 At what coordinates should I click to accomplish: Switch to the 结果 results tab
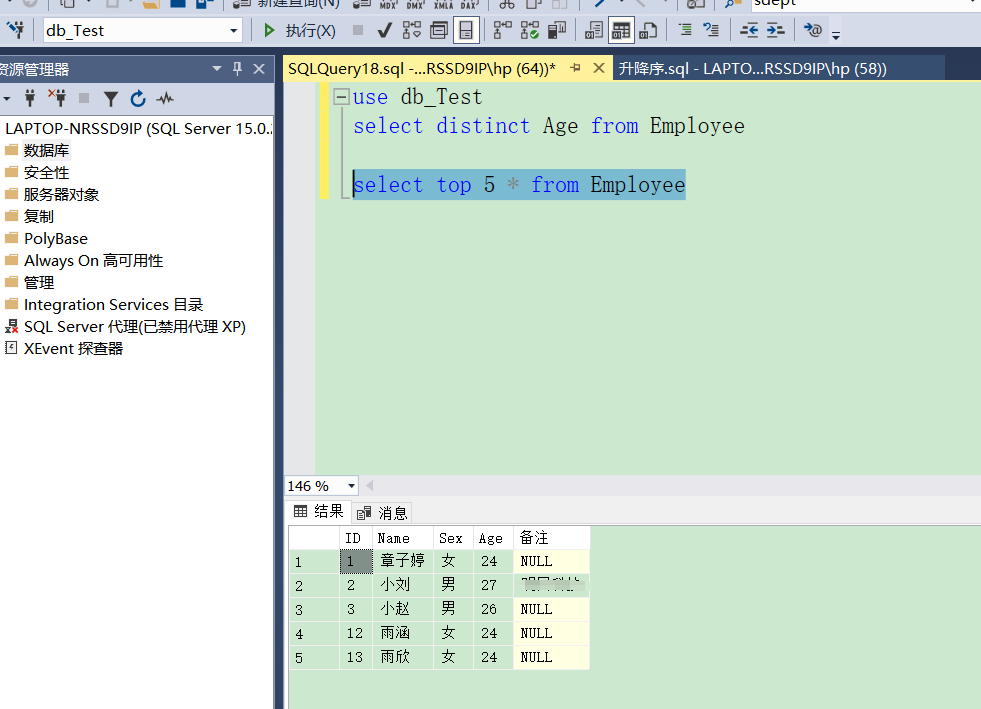(x=319, y=511)
